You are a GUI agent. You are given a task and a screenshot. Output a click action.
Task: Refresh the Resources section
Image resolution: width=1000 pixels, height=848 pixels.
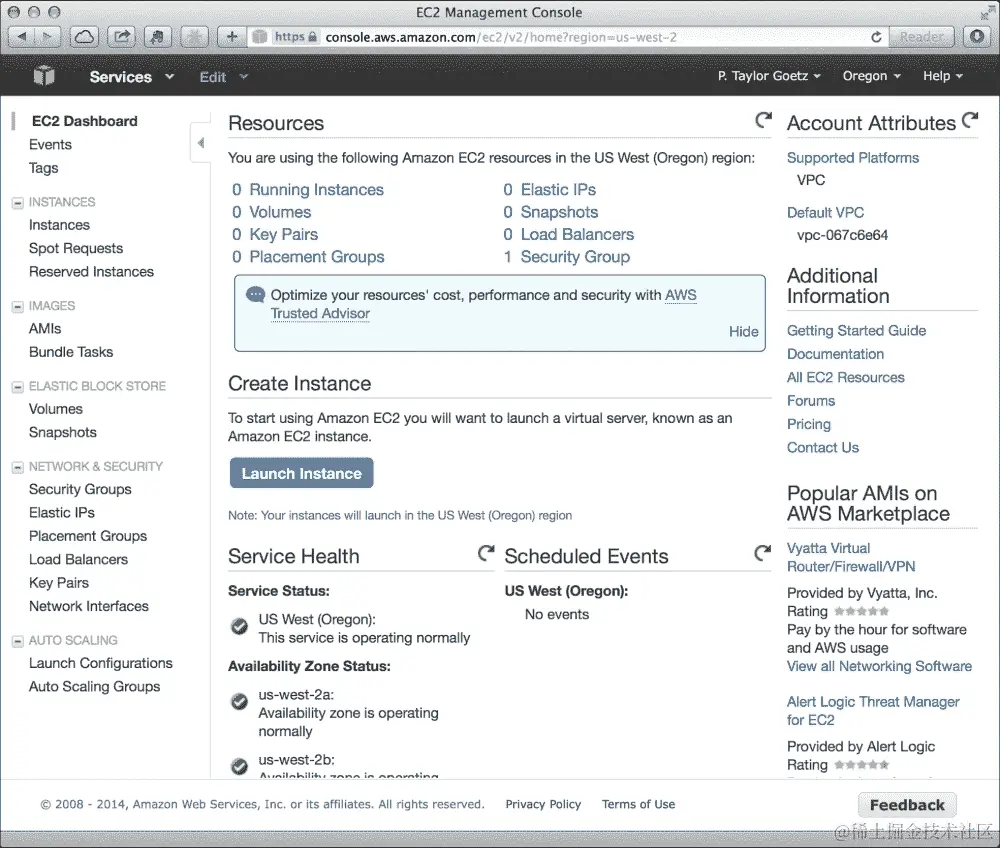763,120
